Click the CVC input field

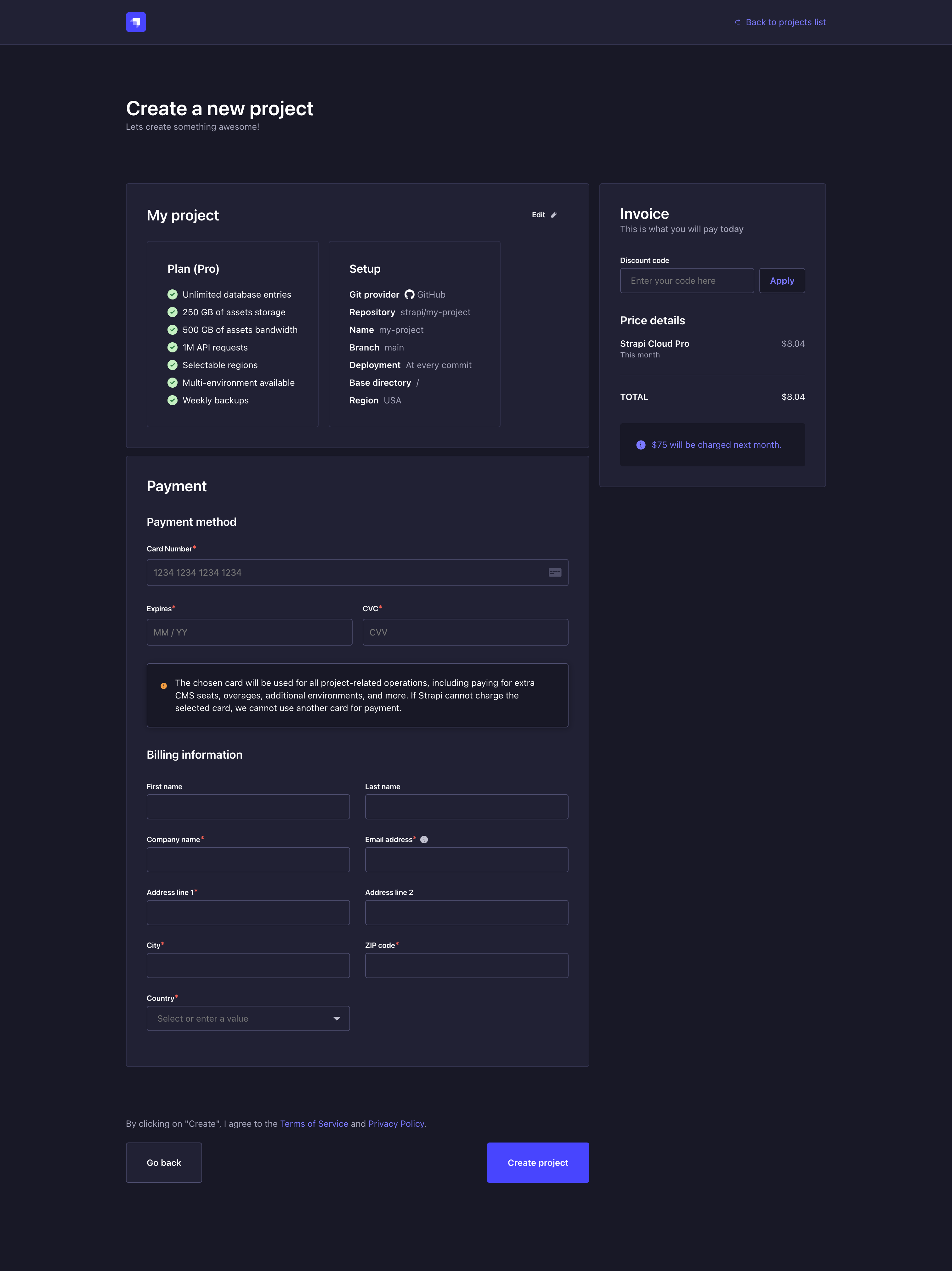(x=465, y=632)
